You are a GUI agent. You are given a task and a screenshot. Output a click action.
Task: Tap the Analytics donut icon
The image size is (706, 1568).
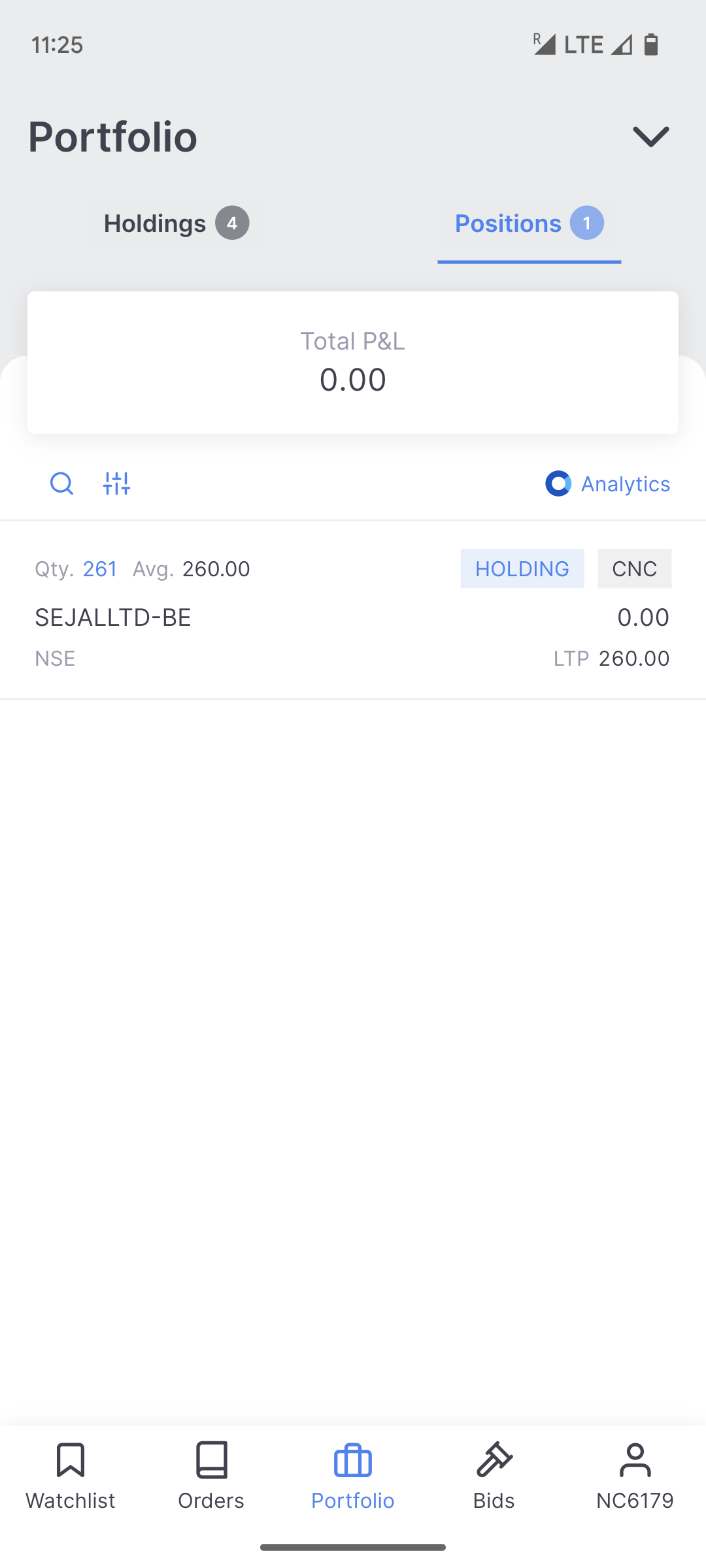558,483
